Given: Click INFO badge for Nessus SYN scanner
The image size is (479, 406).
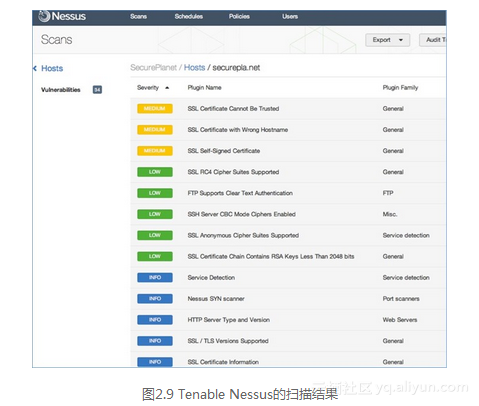Looking at the screenshot, I should [155, 299].
